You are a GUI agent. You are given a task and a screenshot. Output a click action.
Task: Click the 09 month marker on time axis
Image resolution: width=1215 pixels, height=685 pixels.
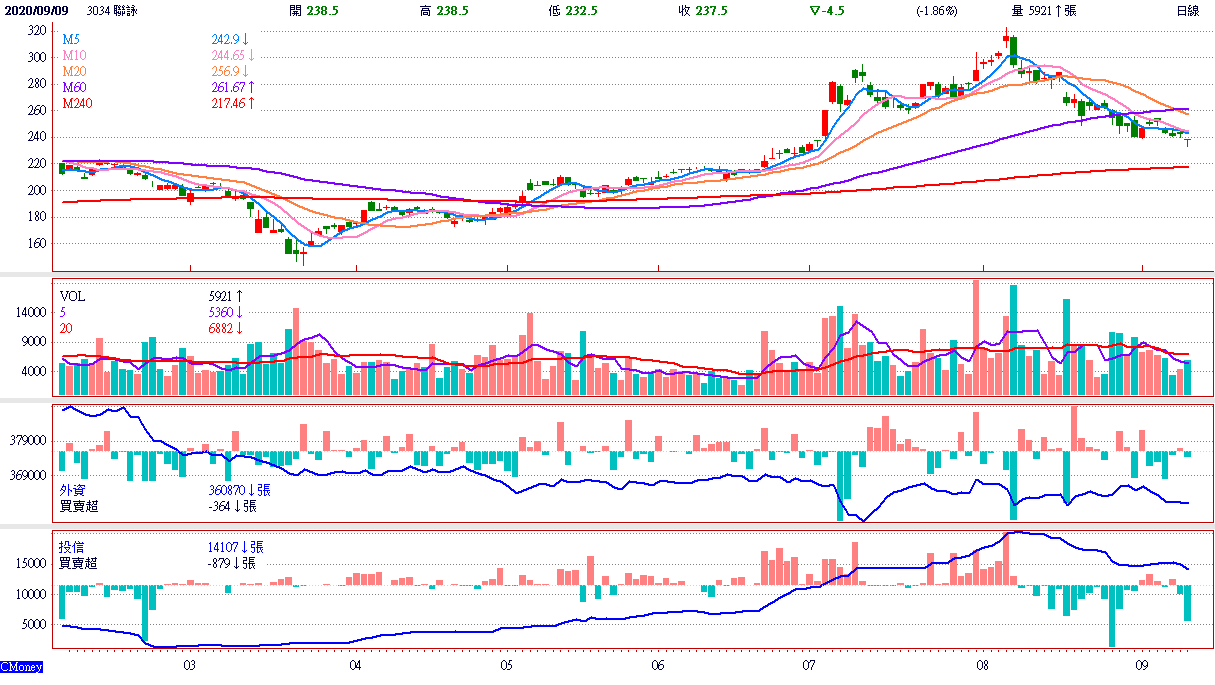(x=1141, y=664)
